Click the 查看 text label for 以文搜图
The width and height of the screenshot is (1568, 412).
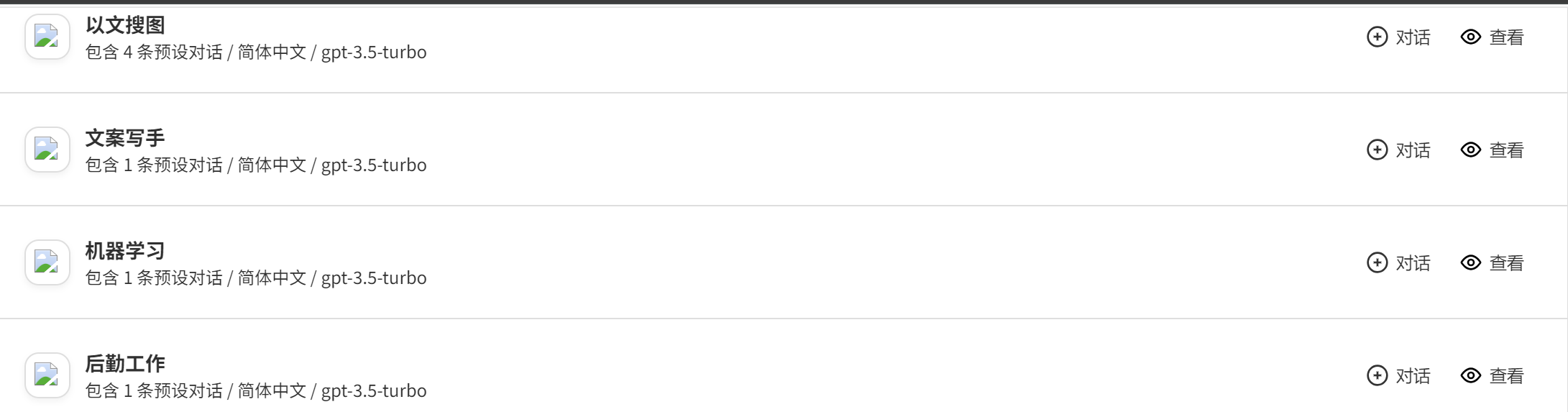coord(1506,37)
